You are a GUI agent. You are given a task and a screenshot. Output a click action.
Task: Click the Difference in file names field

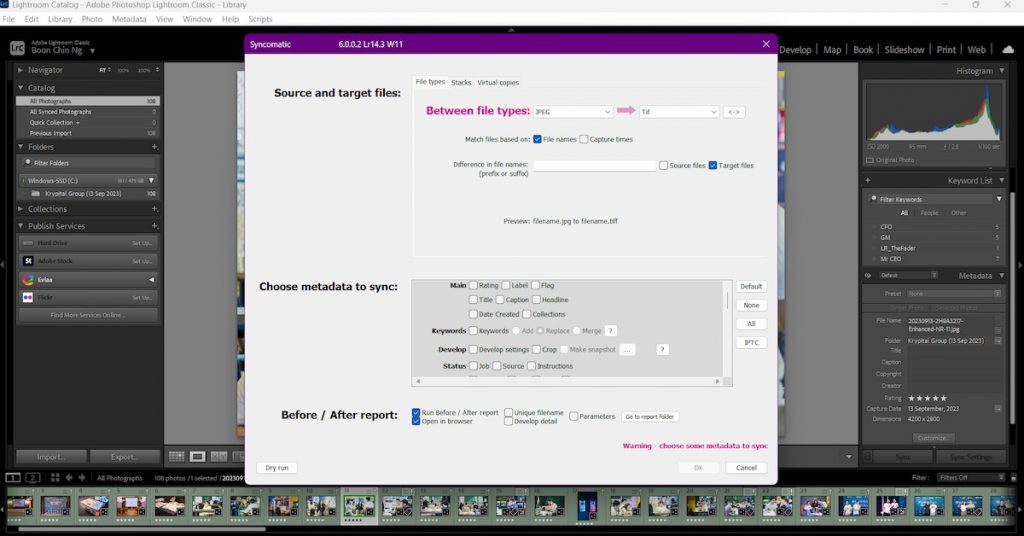(x=594, y=165)
